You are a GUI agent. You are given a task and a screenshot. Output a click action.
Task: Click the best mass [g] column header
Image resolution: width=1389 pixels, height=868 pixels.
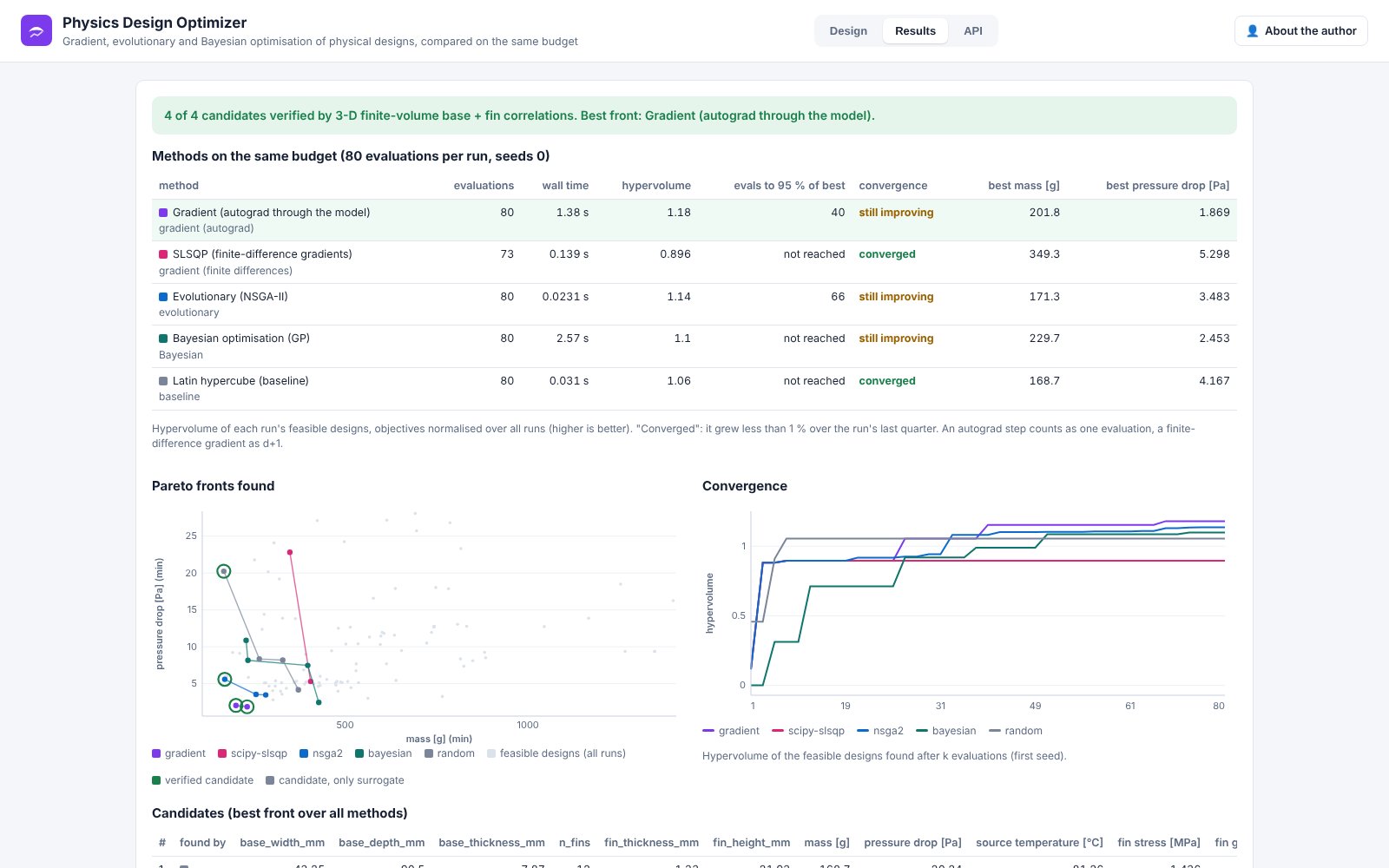click(x=1024, y=186)
